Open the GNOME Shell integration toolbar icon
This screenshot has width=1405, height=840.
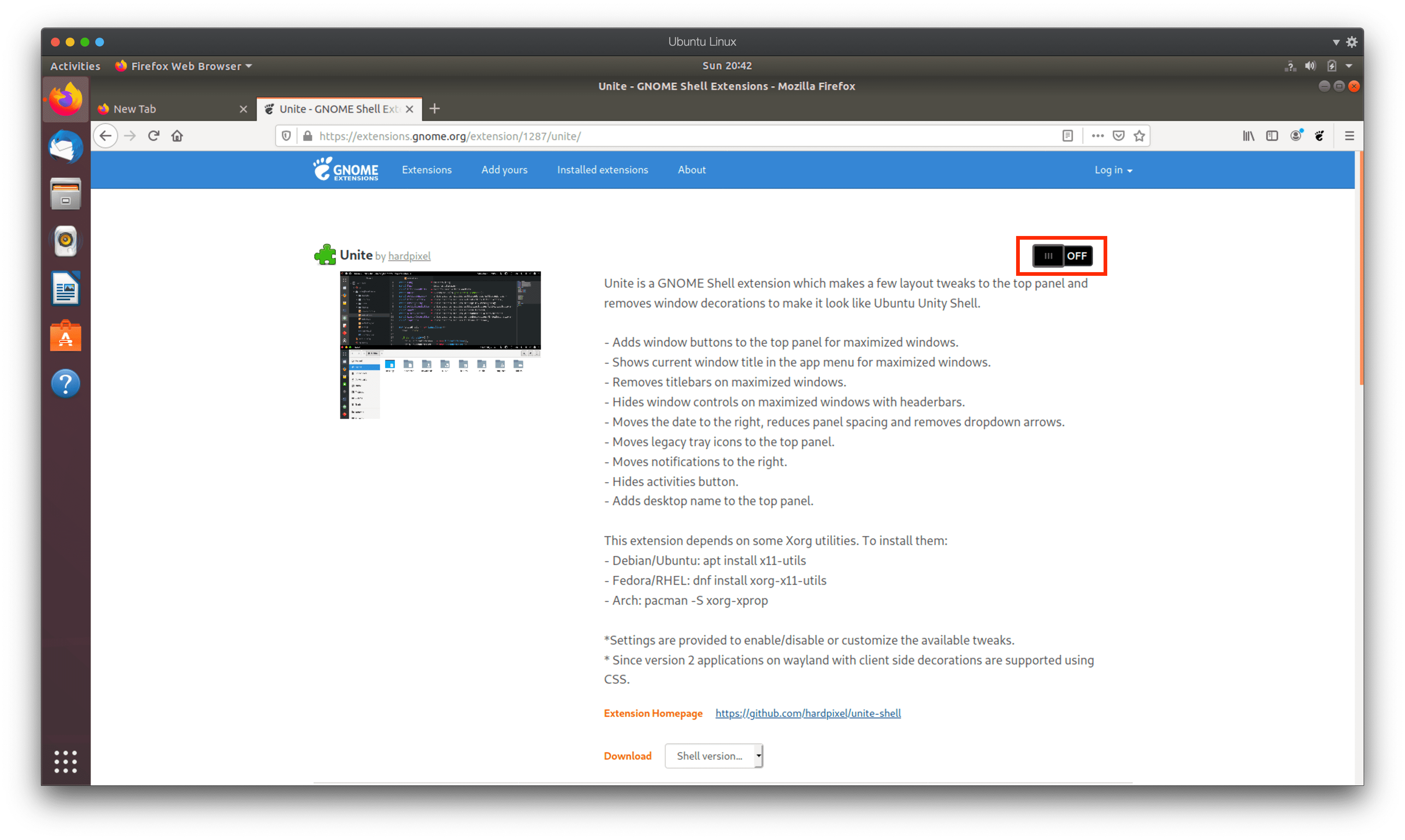1319,136
